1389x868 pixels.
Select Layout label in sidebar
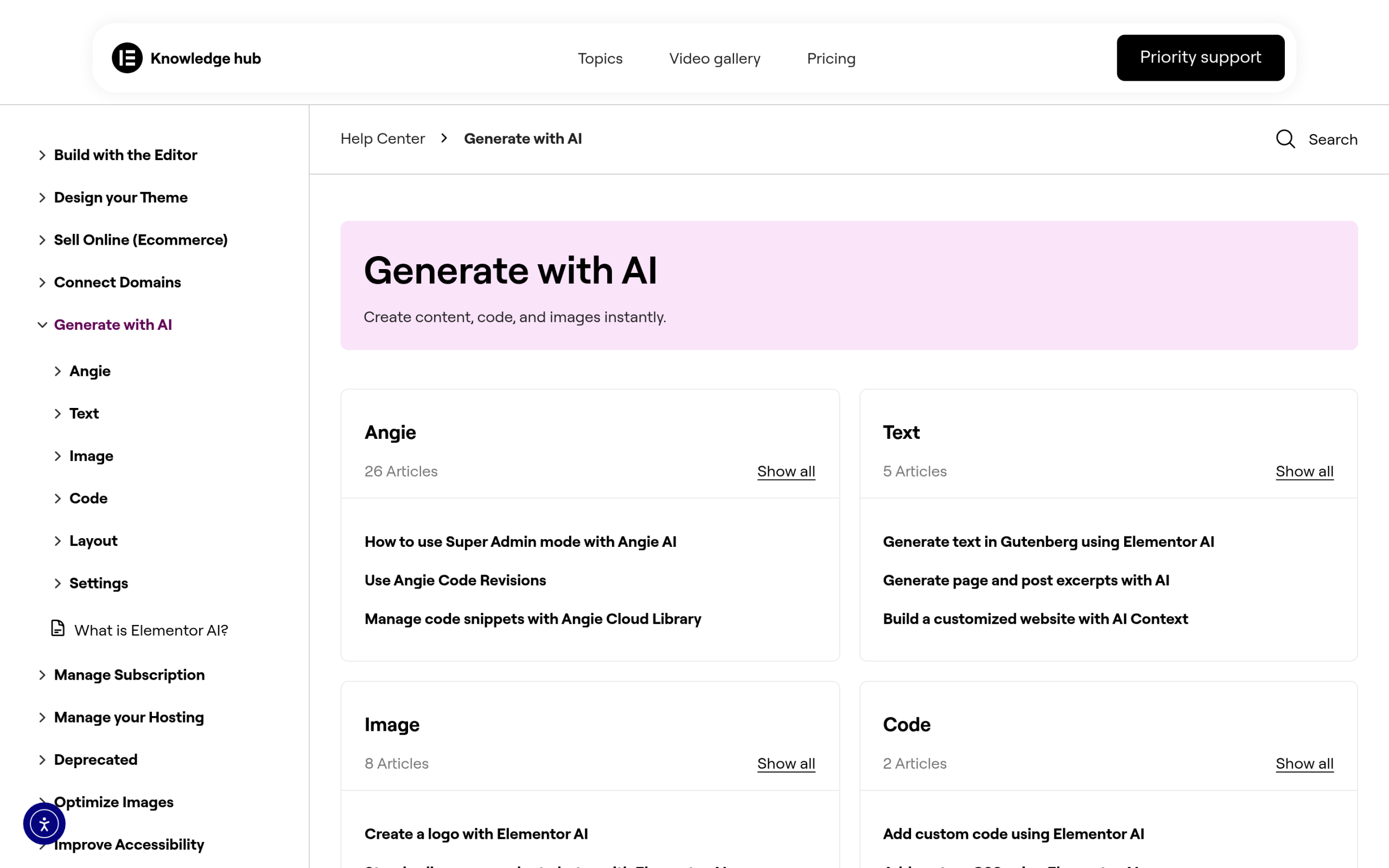pyautogui.click(x=93, y=541)
